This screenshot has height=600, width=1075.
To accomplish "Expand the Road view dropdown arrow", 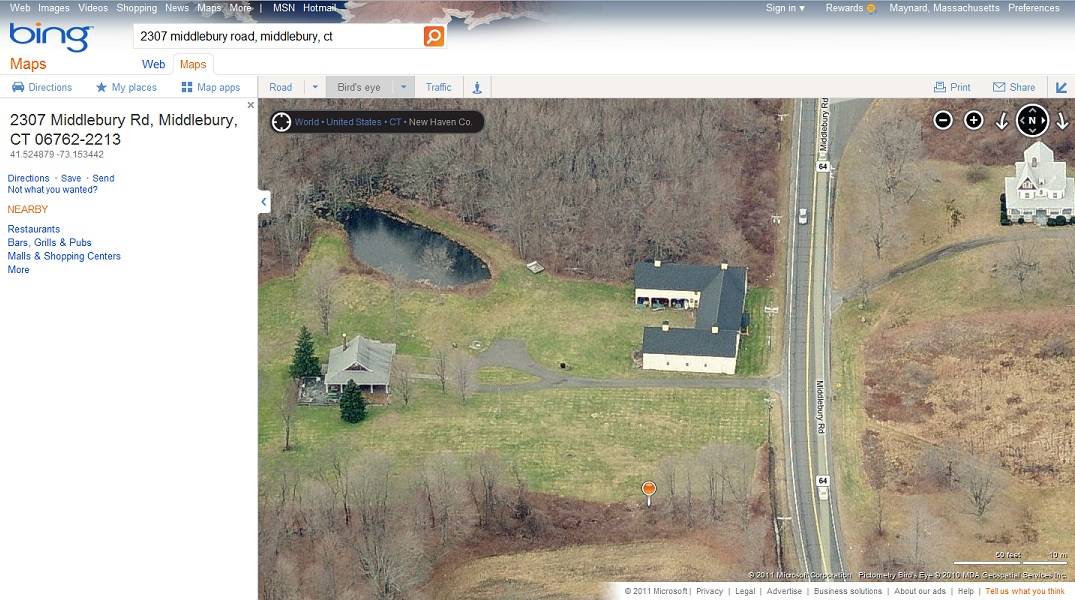I will click(x=315, y=87).
